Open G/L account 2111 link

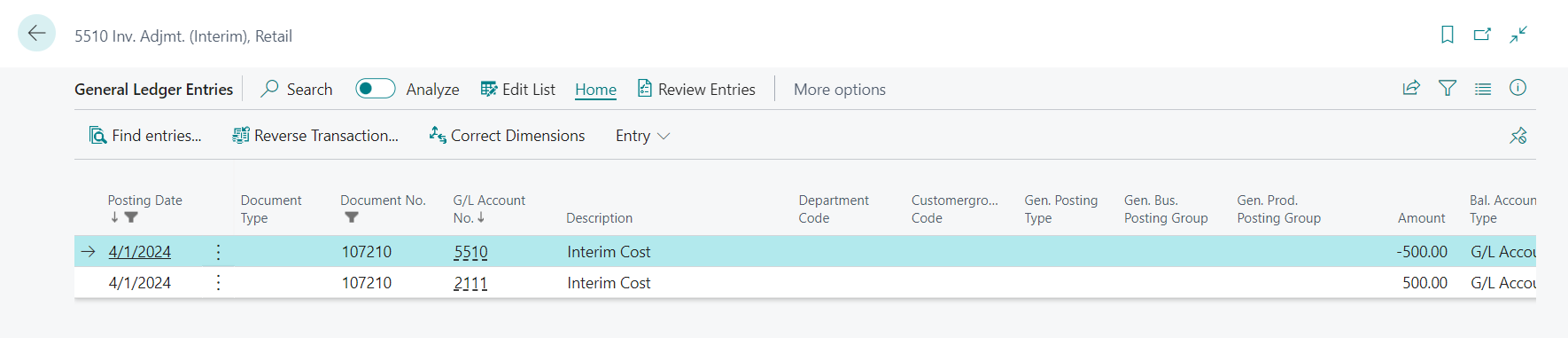pos(470,283)
